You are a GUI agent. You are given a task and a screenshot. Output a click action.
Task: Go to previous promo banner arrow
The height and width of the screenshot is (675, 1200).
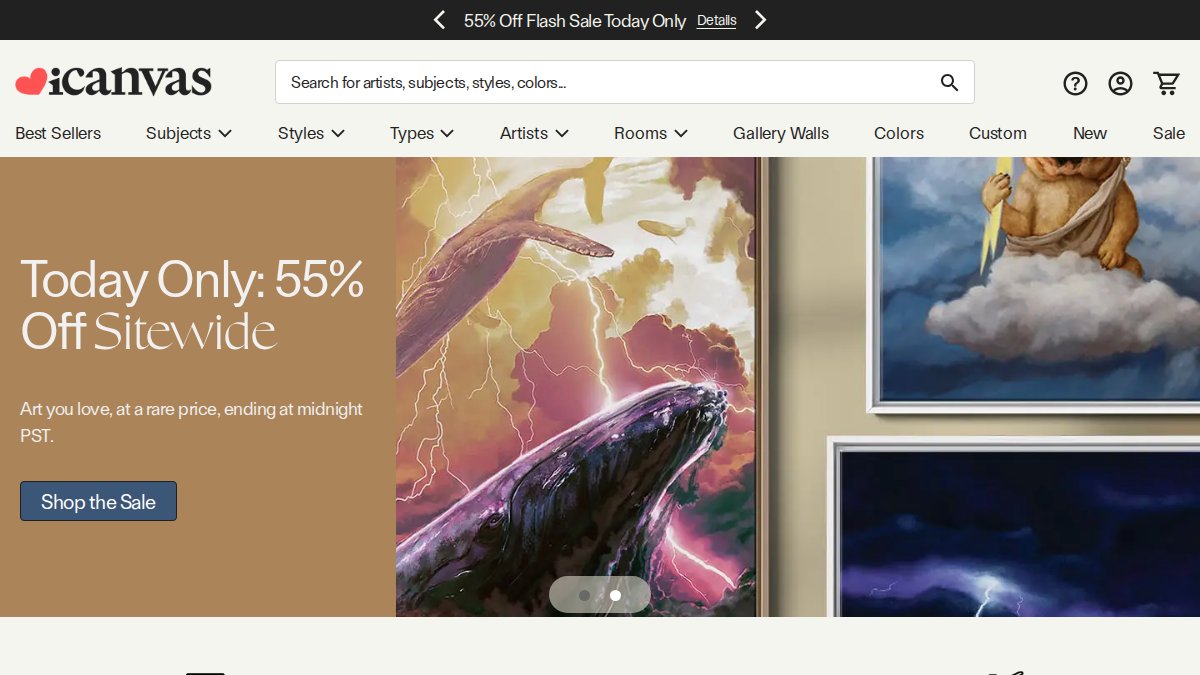(439, 20)
